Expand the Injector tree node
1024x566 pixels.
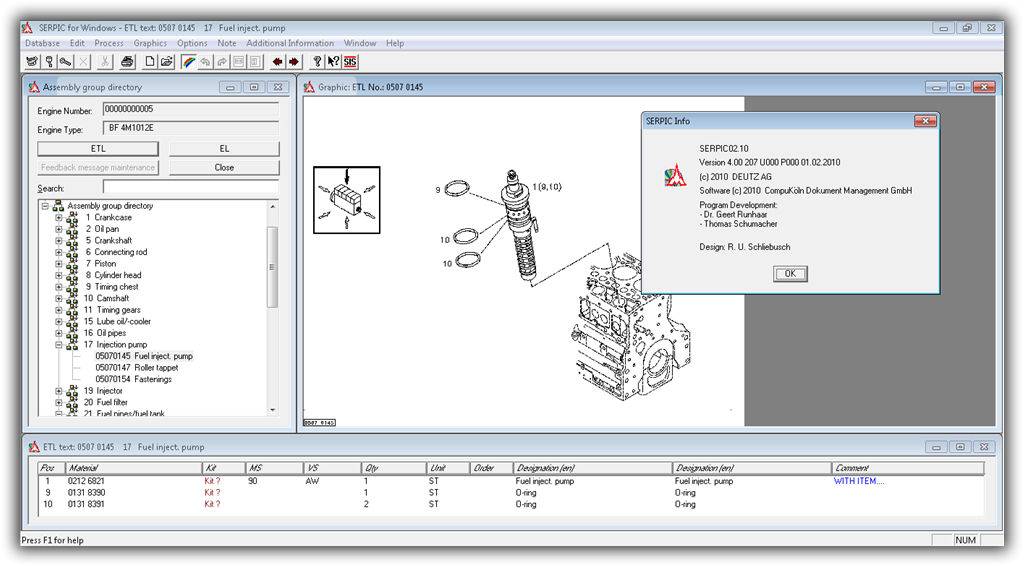click(59, 391)
